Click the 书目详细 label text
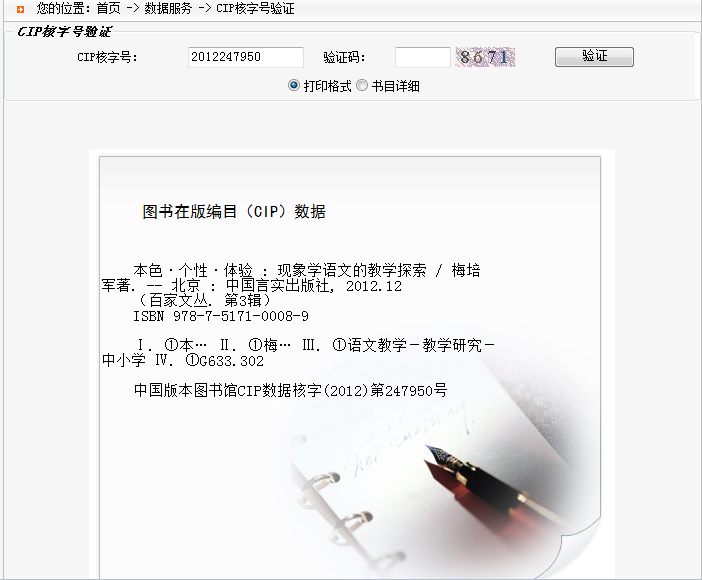 [x=395, y=86]
